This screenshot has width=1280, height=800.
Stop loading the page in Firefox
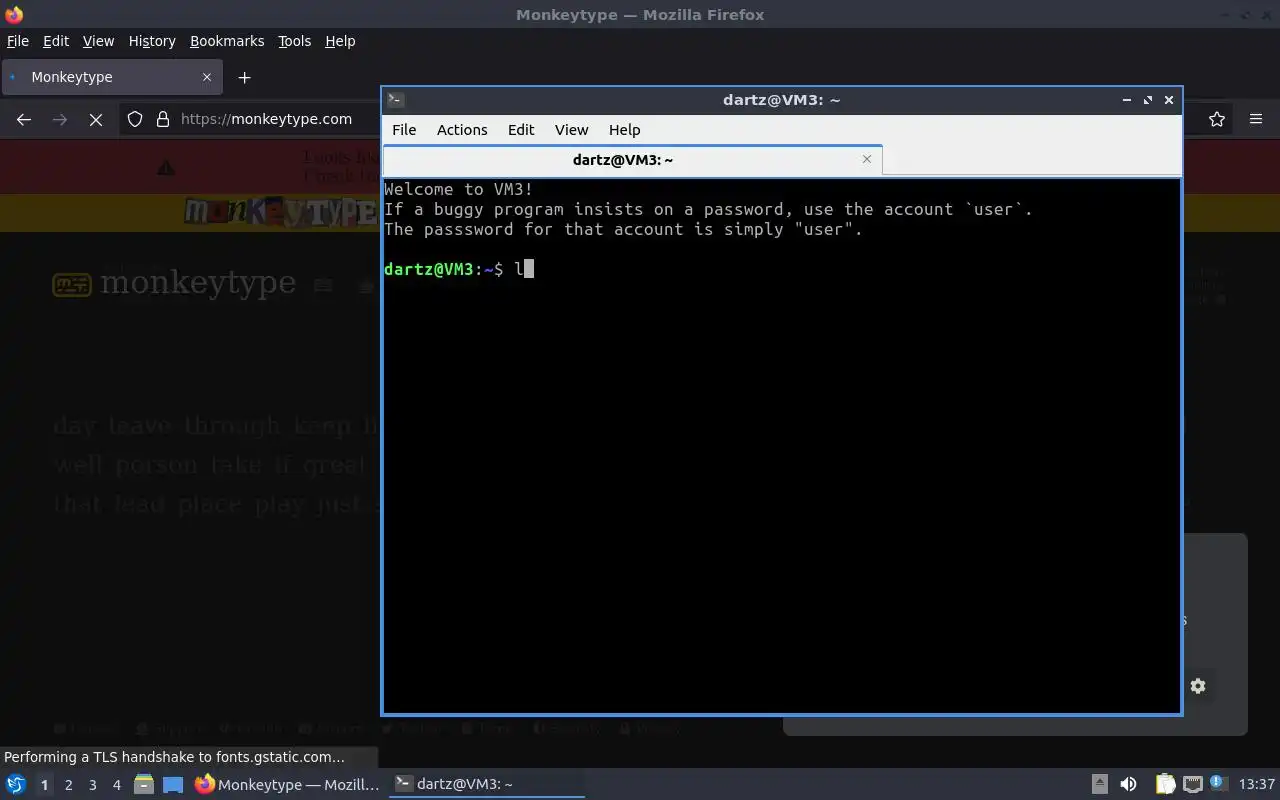tap(96, 119)
